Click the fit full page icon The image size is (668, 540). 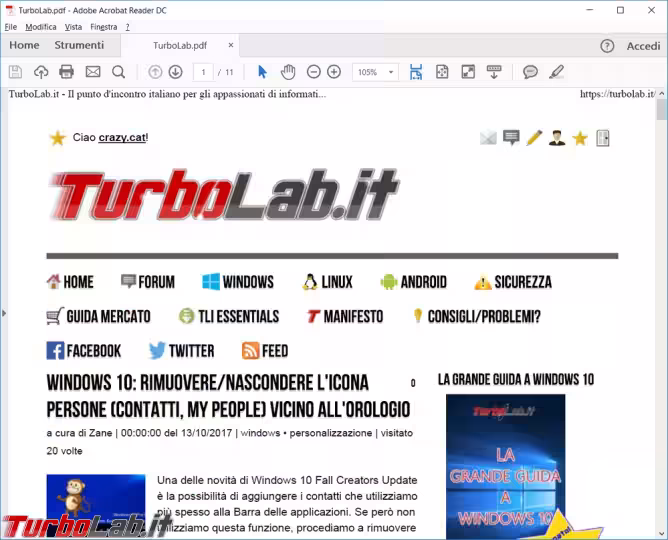click(x=442, y=72)
